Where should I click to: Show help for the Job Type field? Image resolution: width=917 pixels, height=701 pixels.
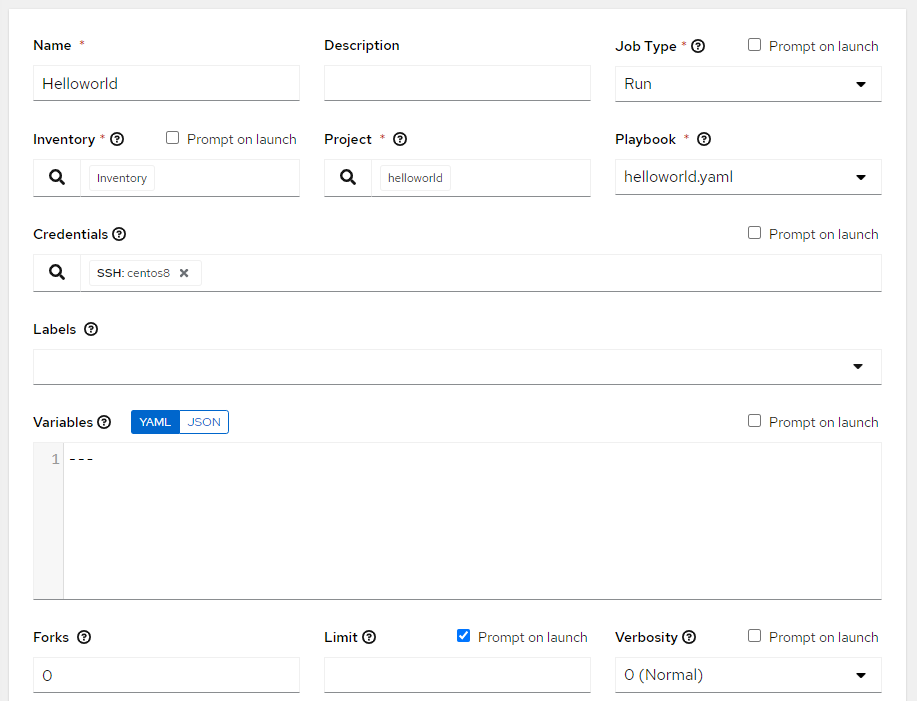698,46
